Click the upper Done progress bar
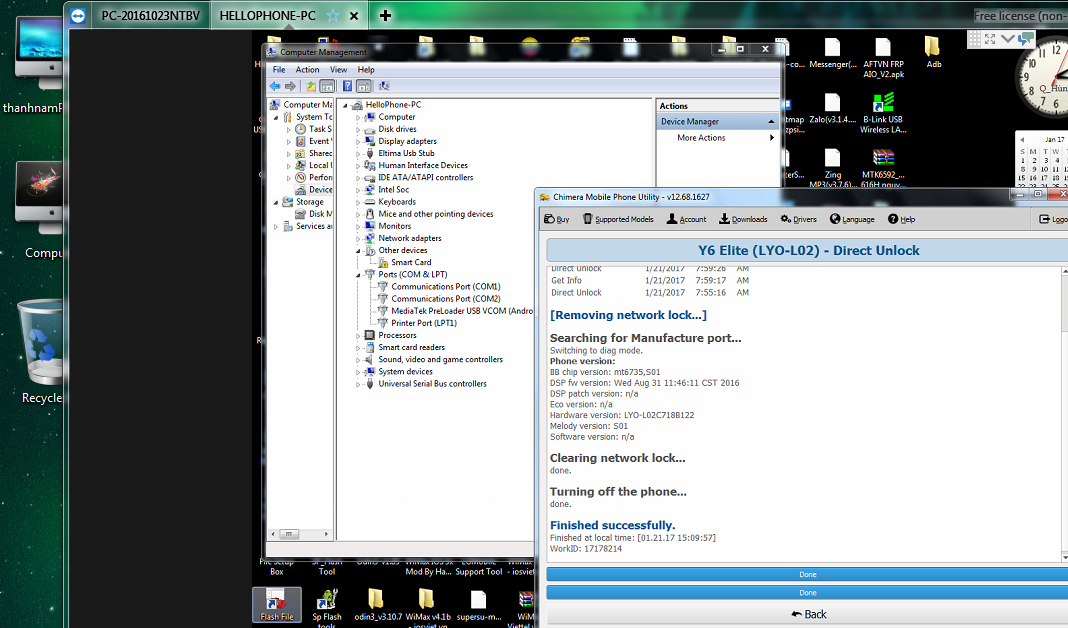1068x628 pixels. [807, 574]
